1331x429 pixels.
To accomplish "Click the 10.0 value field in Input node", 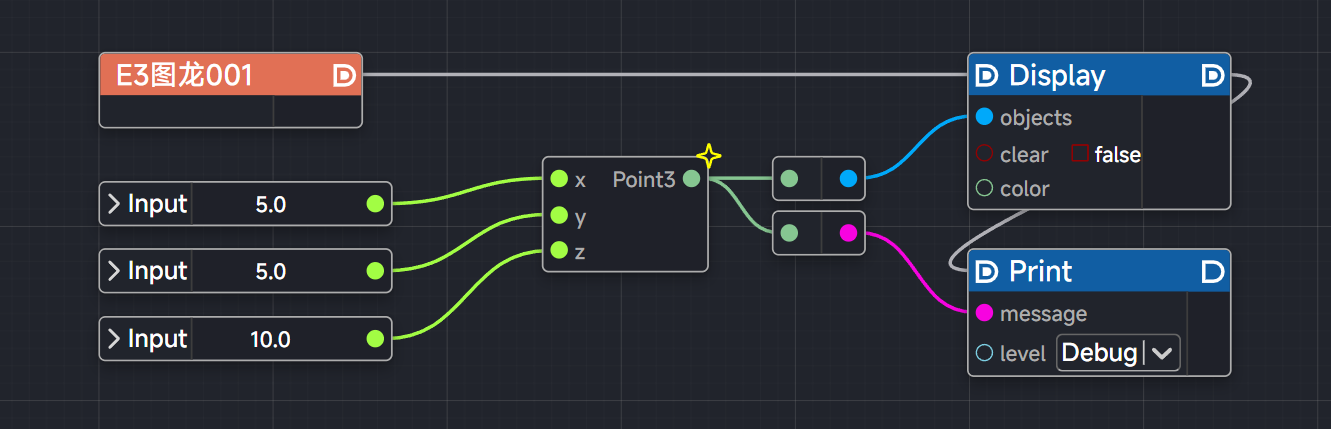I will point(270,340).
